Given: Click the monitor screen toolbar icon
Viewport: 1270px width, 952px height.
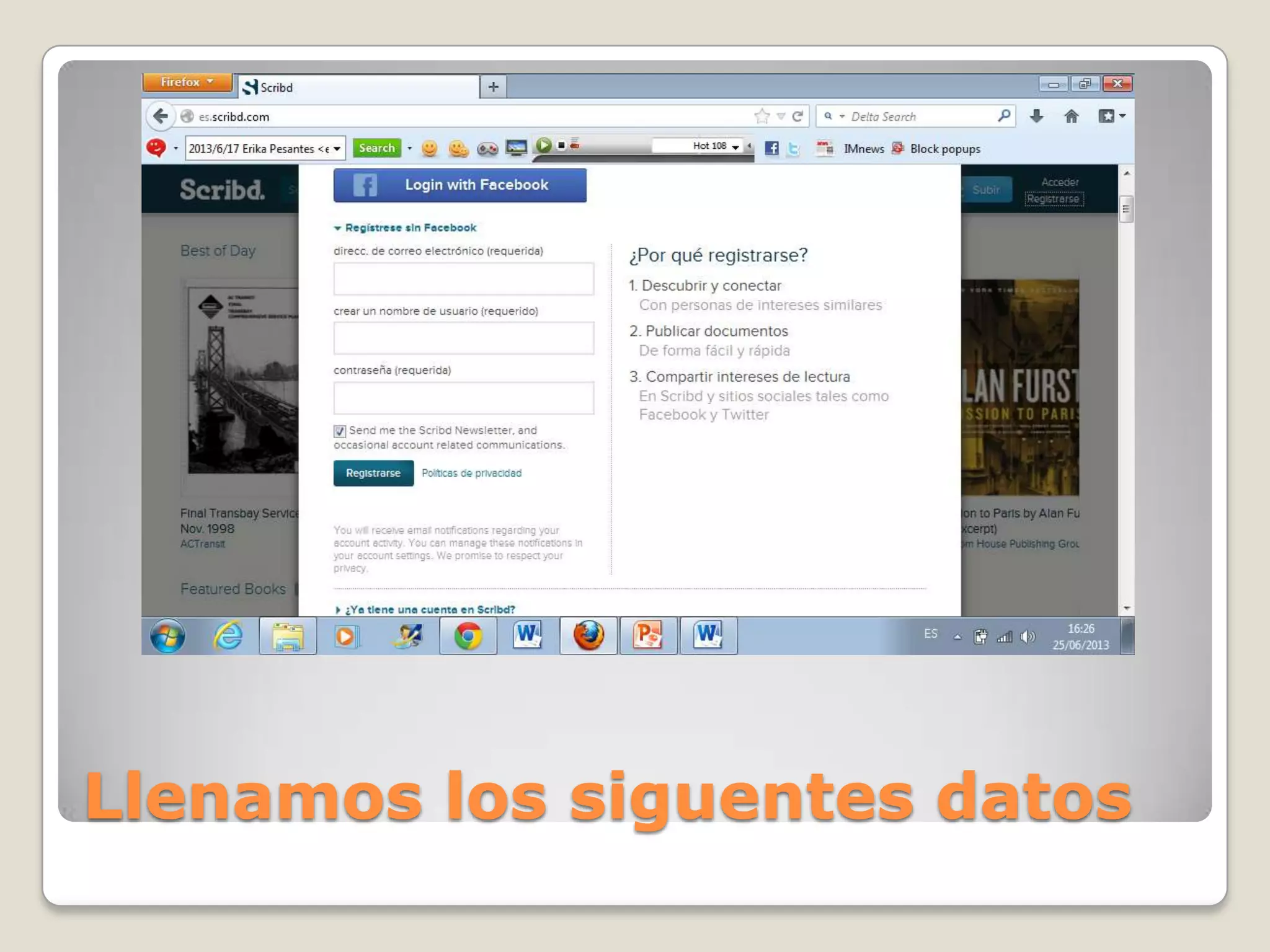Looking at the screenshot, I should click(x=516, y=148).
